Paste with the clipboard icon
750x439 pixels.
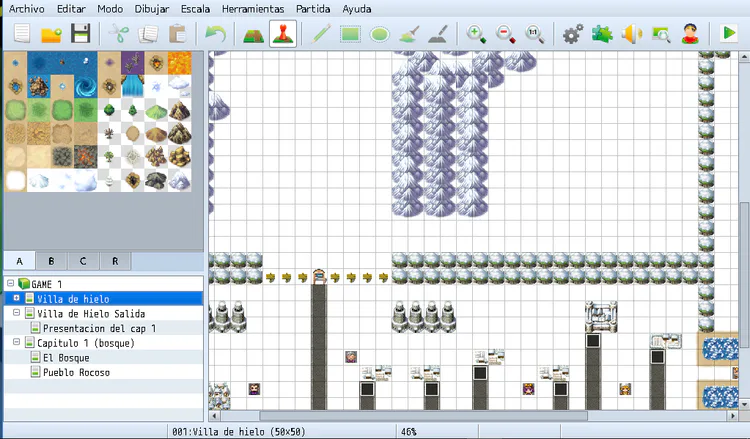tap(177, 34)
